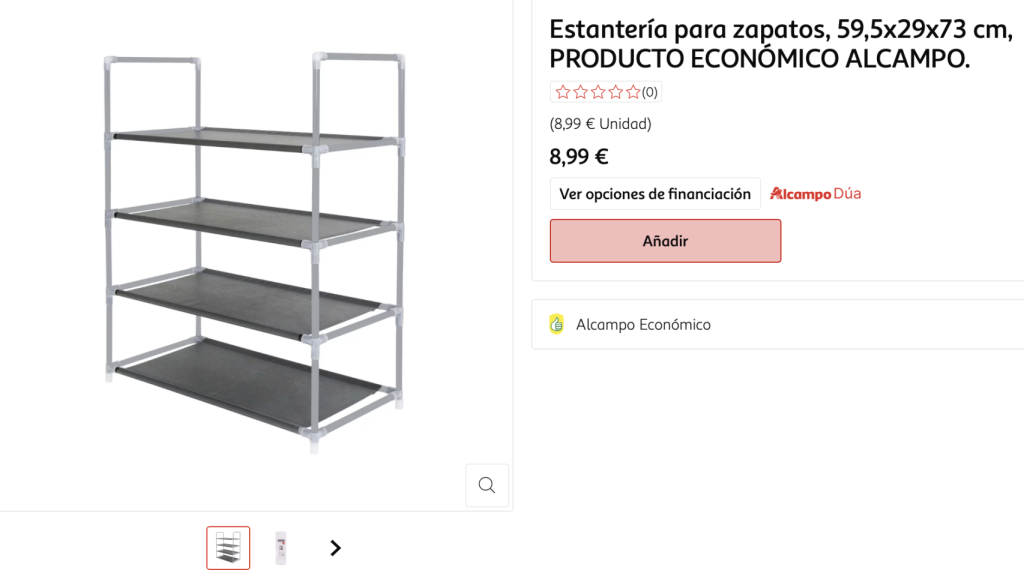Click the image zoom magnifier icon
The width and height of the screenshot is (1024, 576).
click(487, 485)
